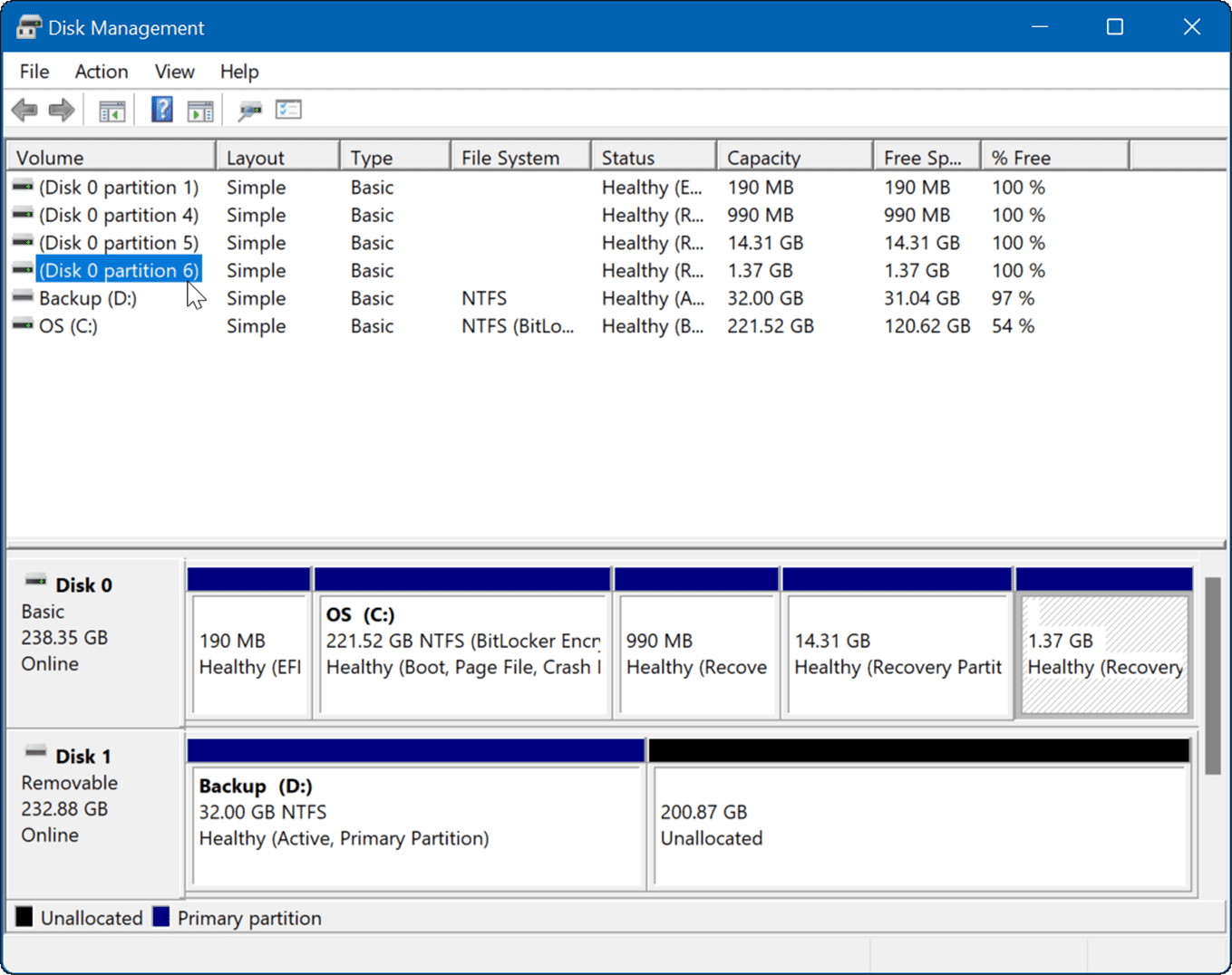Click the Disk Management title bar icon
Image resolution: width=1232 pixels, height=975 pixels.
coord(29,26)
